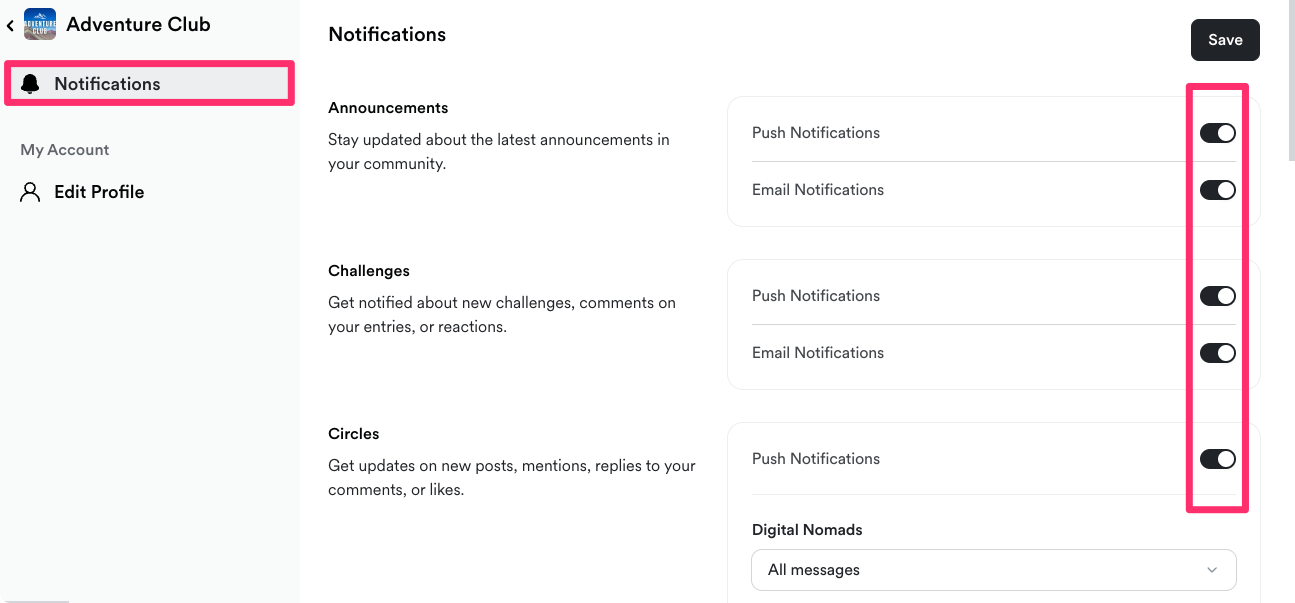Image resolution: width=1295 pixels, height=603 pixels.
Task: Click the bell icon in the sidebar
Action: click(31, 84)
